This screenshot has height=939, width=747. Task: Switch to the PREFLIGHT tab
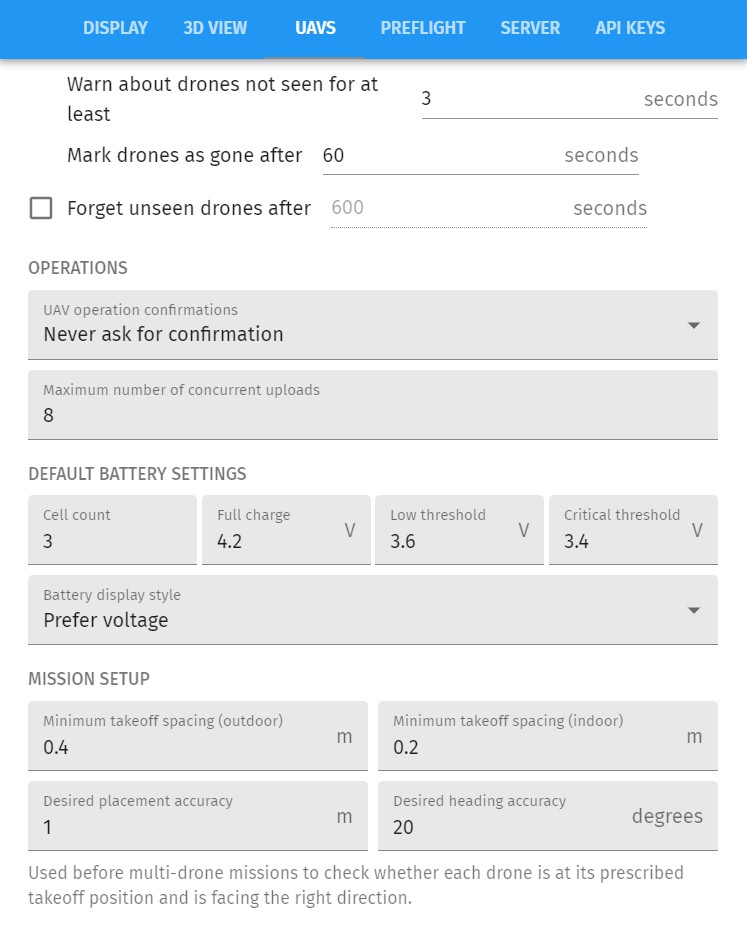[422, 28]
